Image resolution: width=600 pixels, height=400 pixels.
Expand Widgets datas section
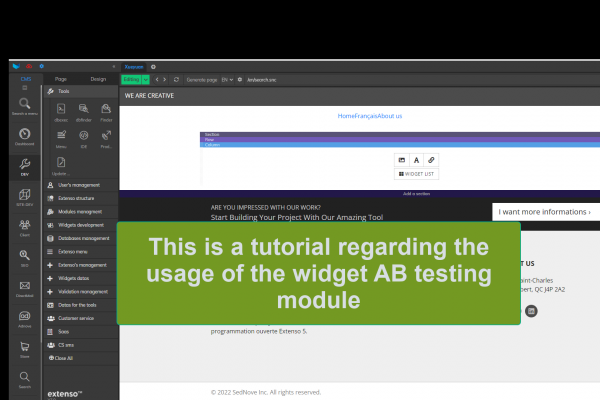[x=81, y=278]
